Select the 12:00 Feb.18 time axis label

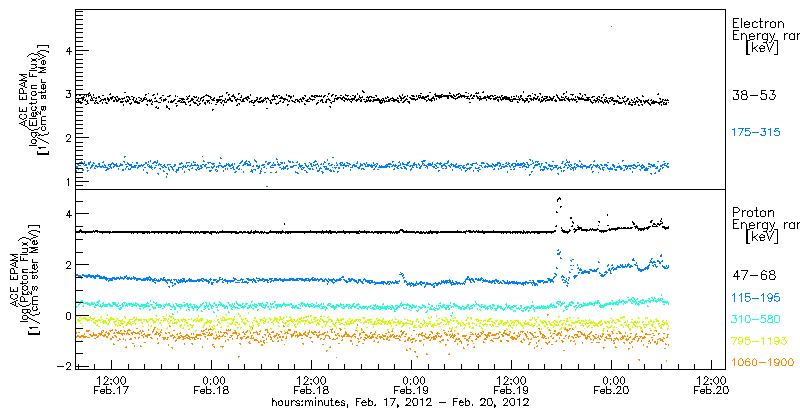point(311,385)
